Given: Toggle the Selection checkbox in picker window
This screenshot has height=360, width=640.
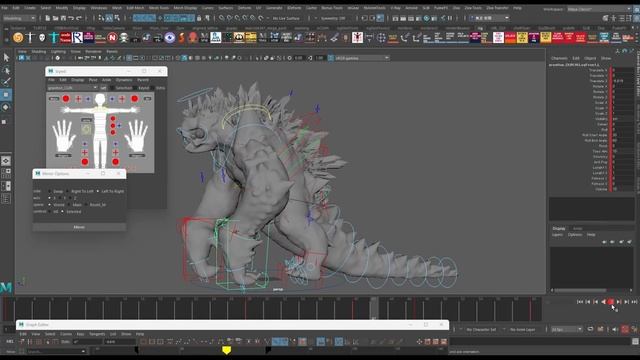Looking at the screenshot, I should 112,88.
